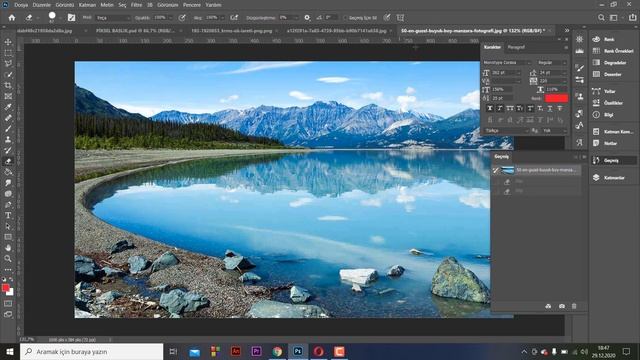Screen dimensions: 640x360
Task: Open the Yollar panel
Action: (604, 91)
